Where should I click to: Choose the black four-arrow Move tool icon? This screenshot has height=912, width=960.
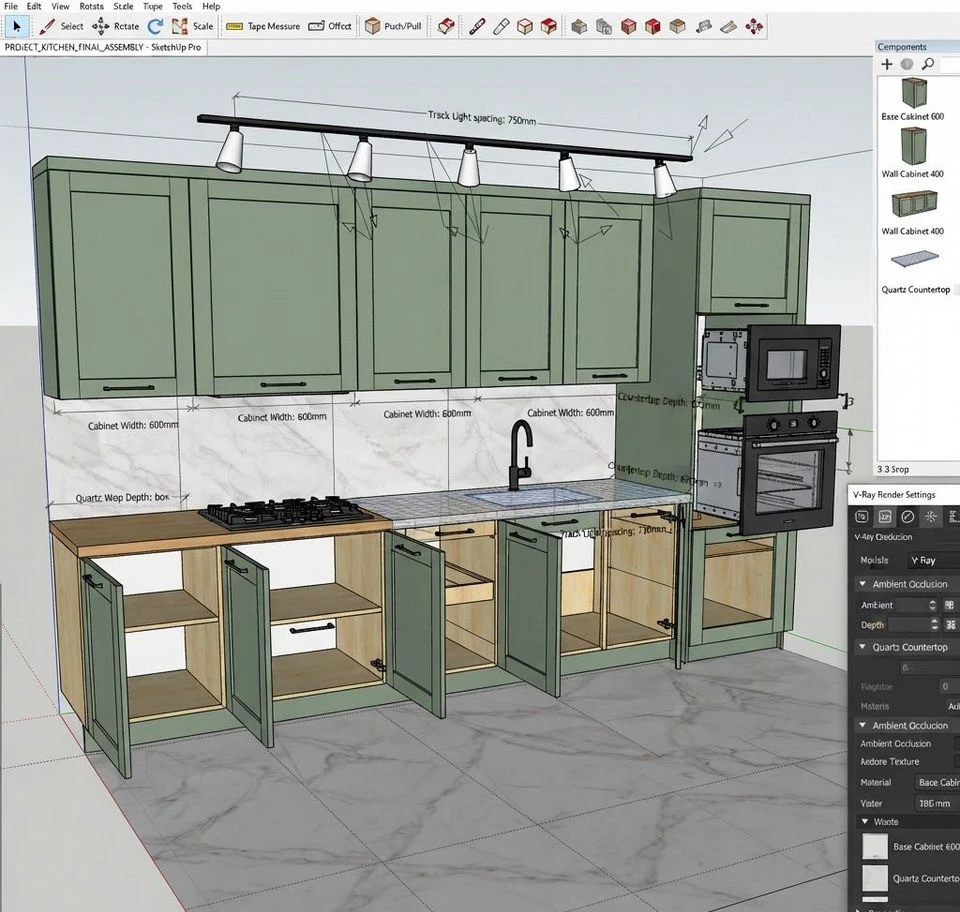pyautogui.click(x=100, y=26)
